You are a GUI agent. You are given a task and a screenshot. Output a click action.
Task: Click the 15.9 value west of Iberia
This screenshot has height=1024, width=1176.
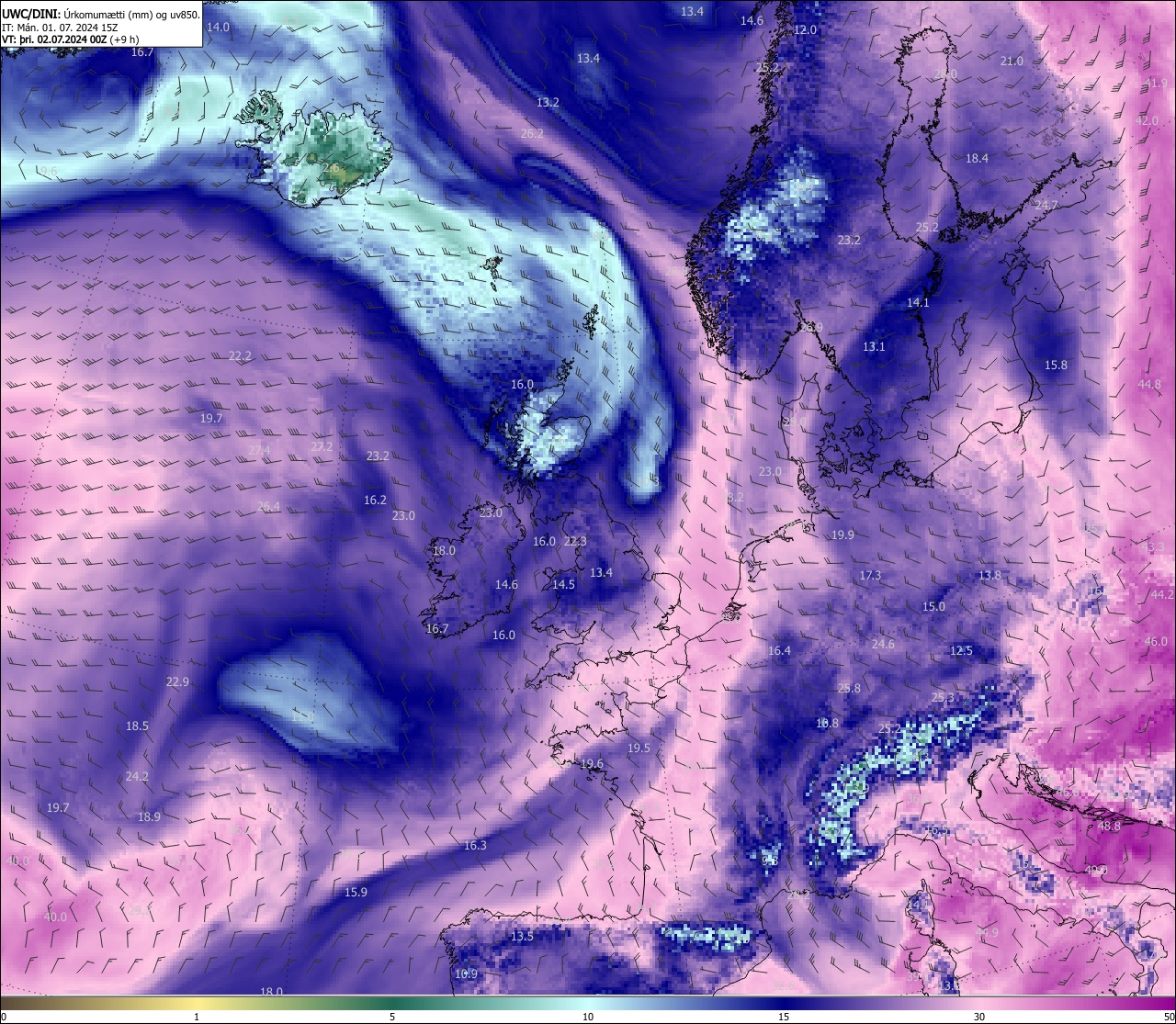click(x=356, y=892)
